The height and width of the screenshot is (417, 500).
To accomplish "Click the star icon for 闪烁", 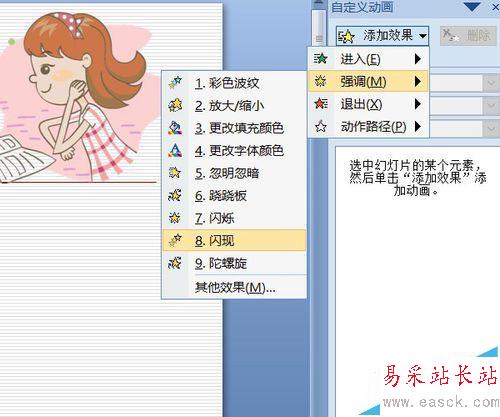I will [175, 218].
